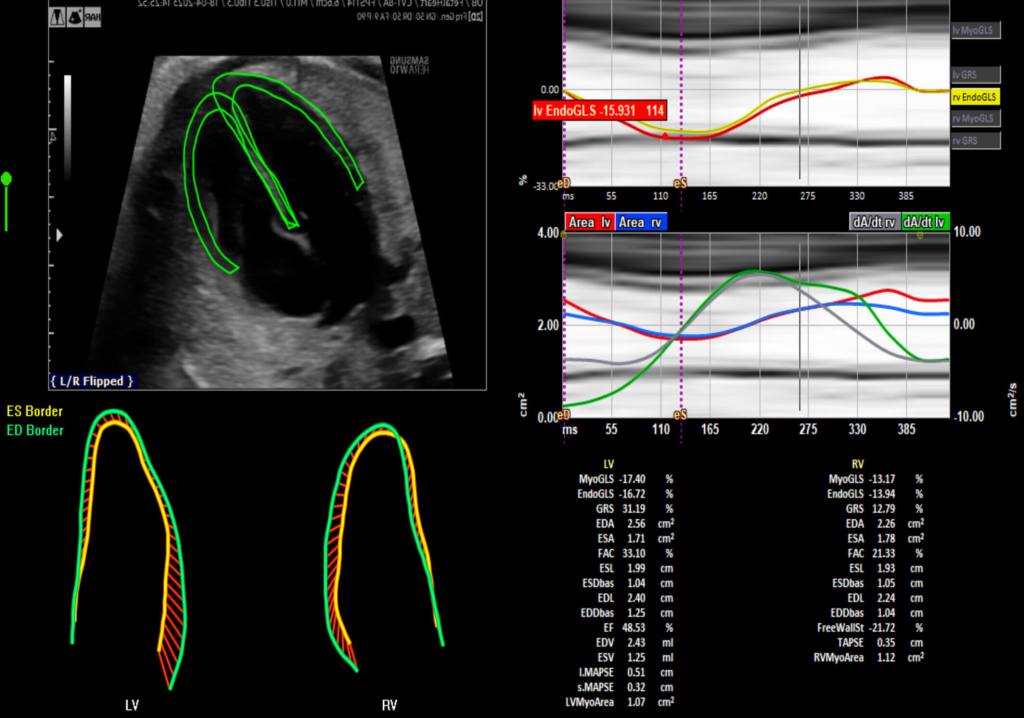This screenshot has width=1024, height=718.
Task: Click the L/R Flipped label
Action: pos(91,381)
